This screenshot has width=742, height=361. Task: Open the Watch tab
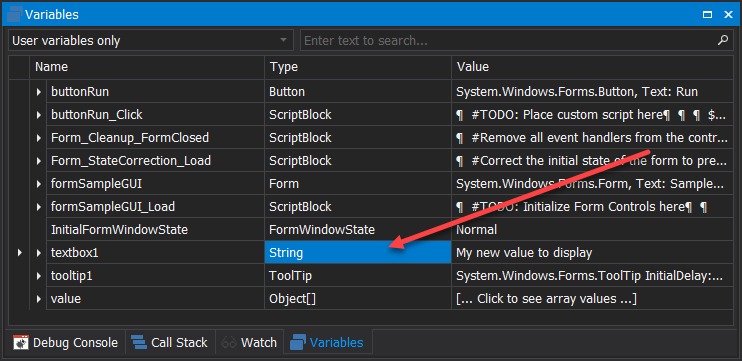tap(249, 342)
